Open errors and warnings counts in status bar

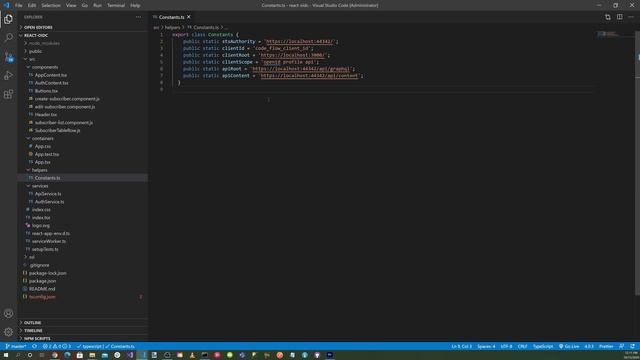coord(57,346)
